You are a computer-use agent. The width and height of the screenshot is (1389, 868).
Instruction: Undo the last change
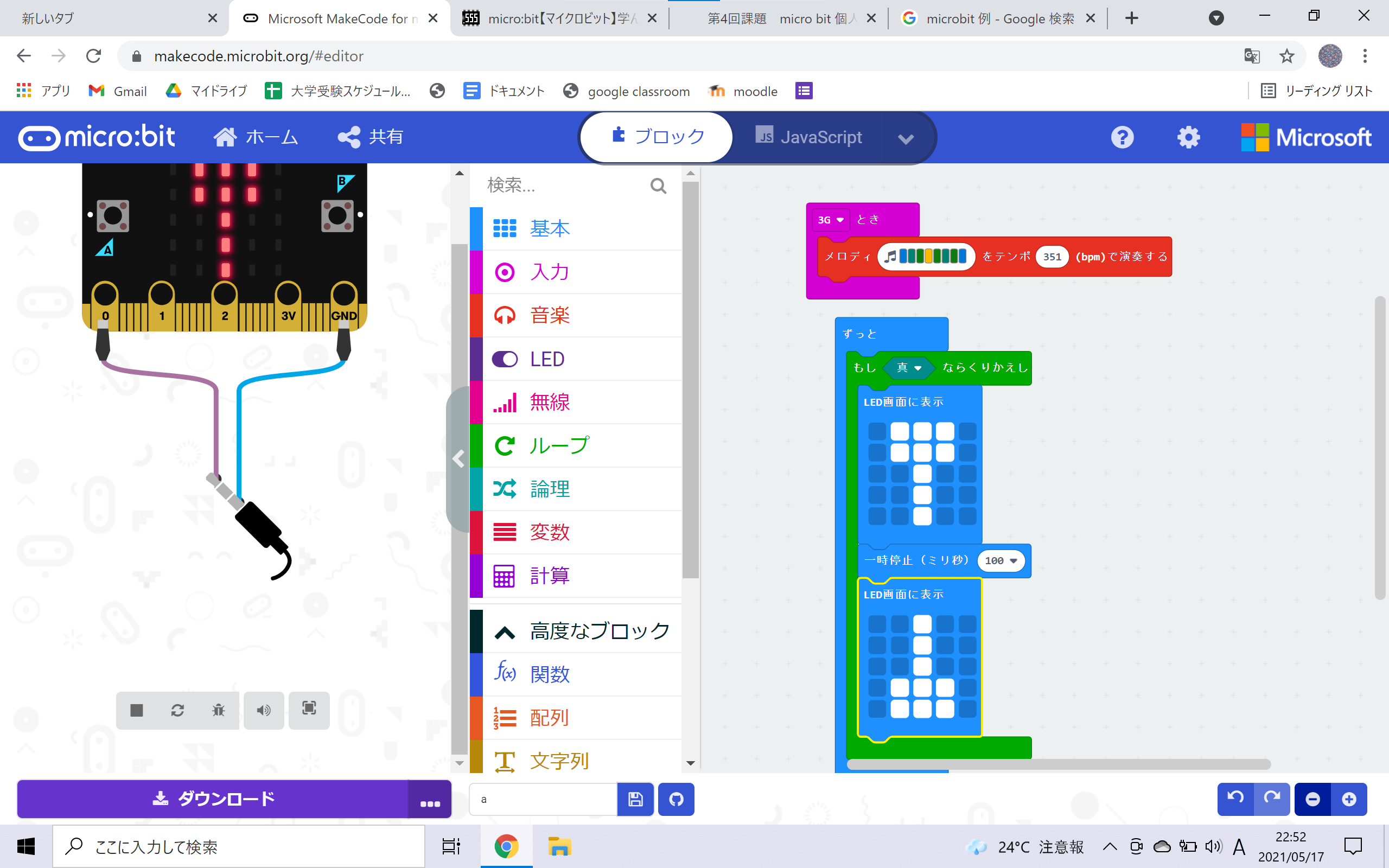click(x=1235, y=799)
